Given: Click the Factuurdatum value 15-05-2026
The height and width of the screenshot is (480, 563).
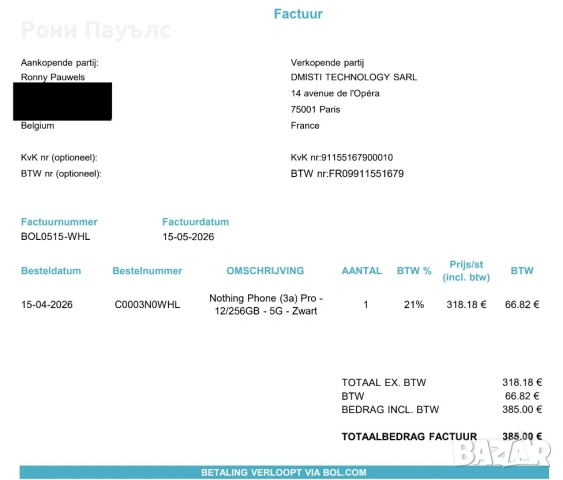Looking at the screenshot, I should pos(188,237).
